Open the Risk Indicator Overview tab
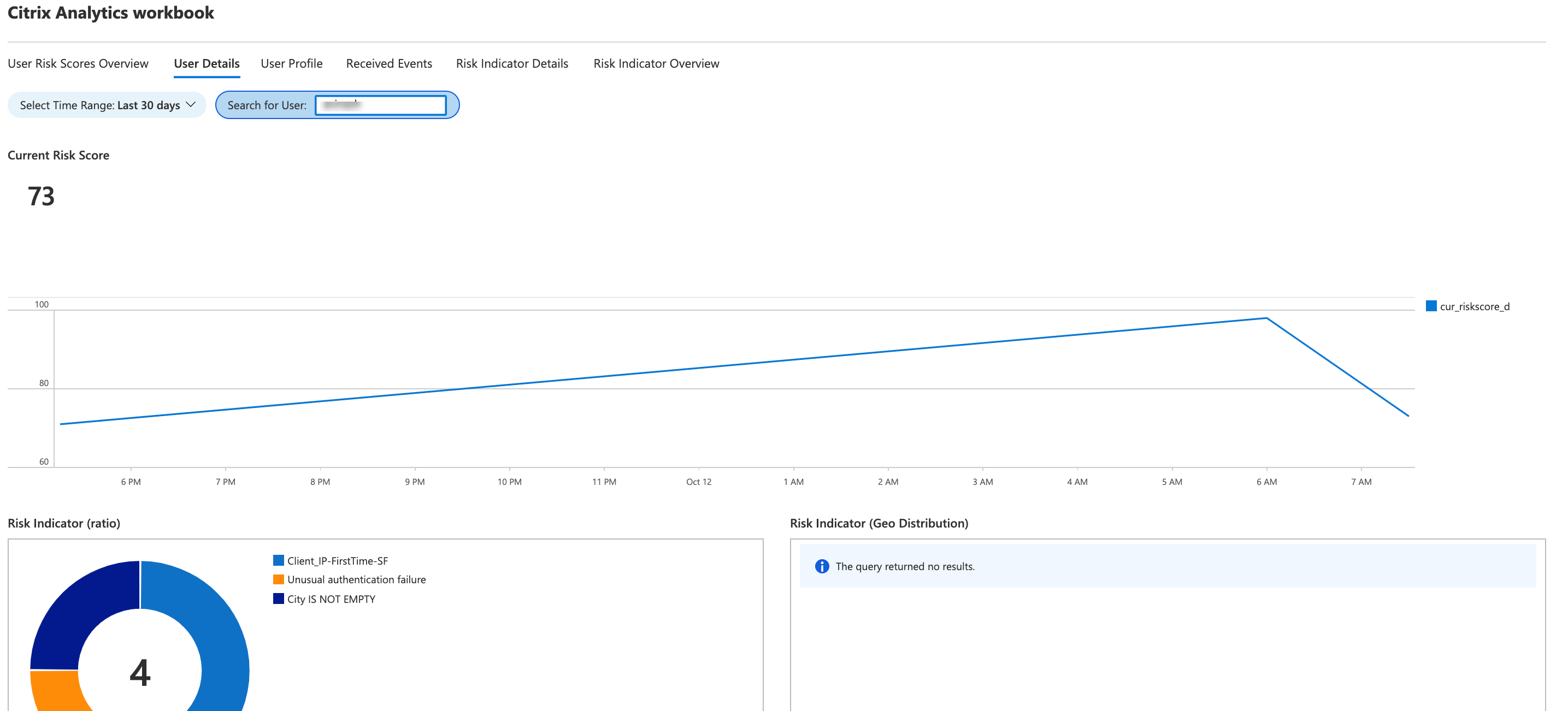The width and height of the screenshot is (1568, 711). 656,63
